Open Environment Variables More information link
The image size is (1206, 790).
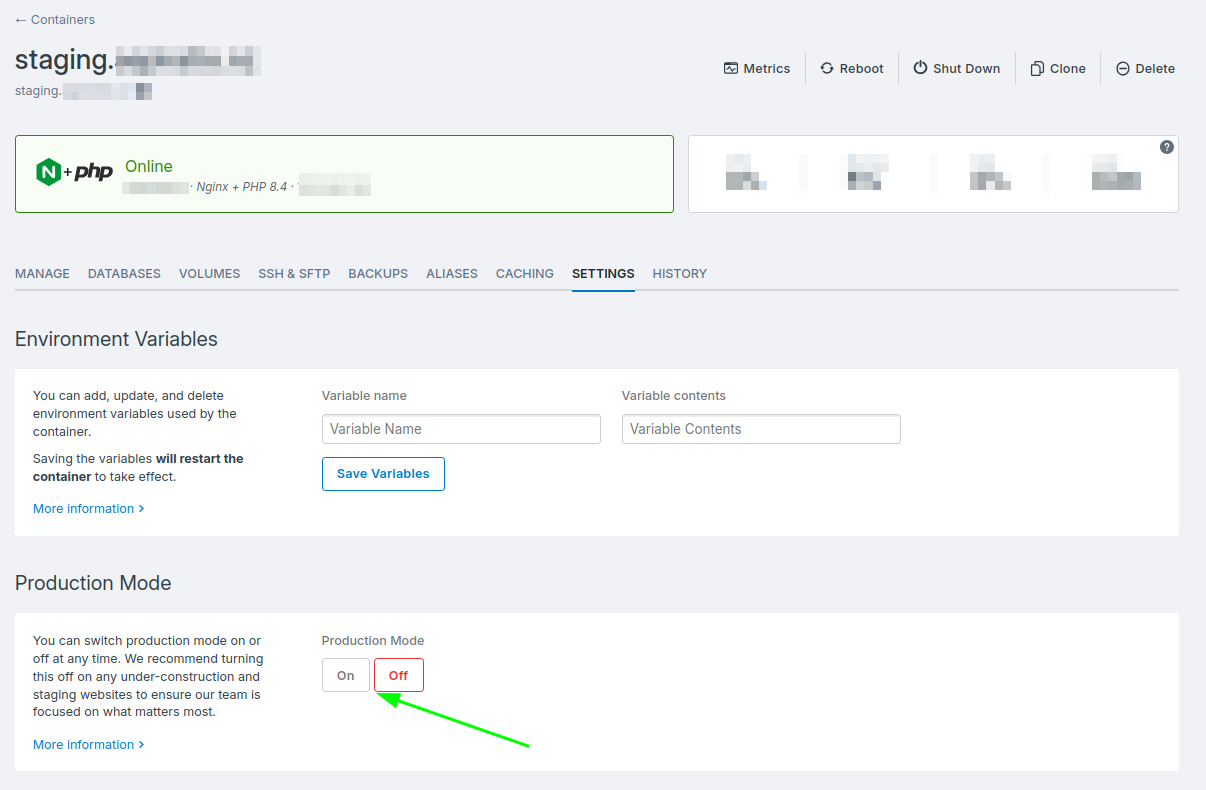click(x=88, y=509)
